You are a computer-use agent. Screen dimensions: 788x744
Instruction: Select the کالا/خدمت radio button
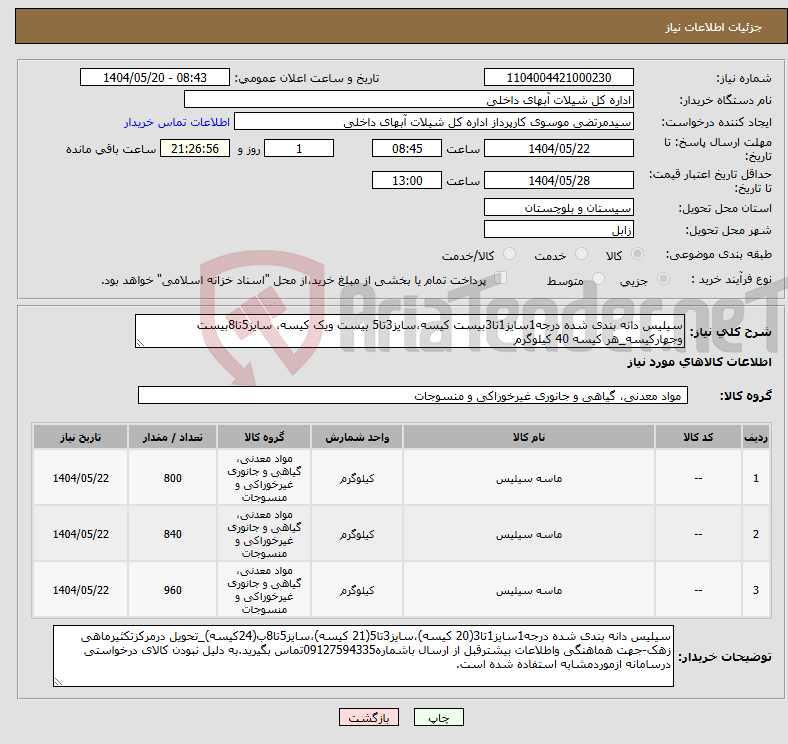point(510,254)
